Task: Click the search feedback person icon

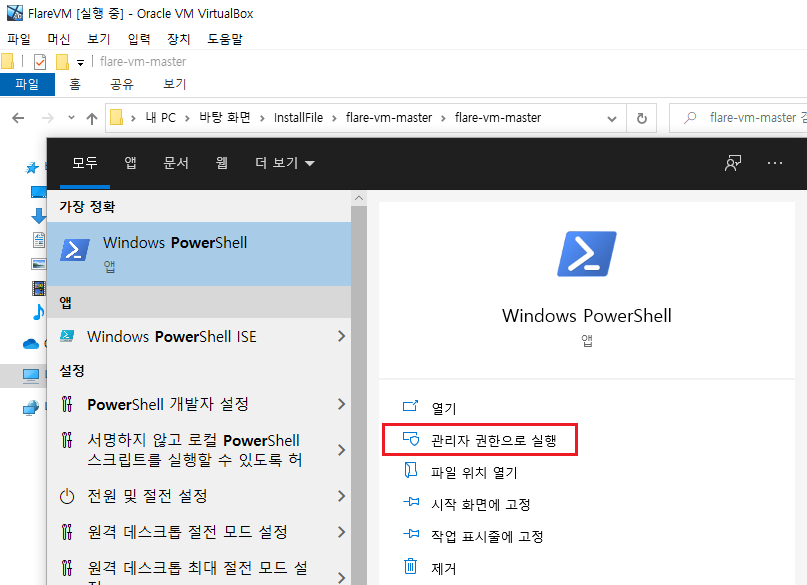Action: pyautogui.click(x=733, y=163)
